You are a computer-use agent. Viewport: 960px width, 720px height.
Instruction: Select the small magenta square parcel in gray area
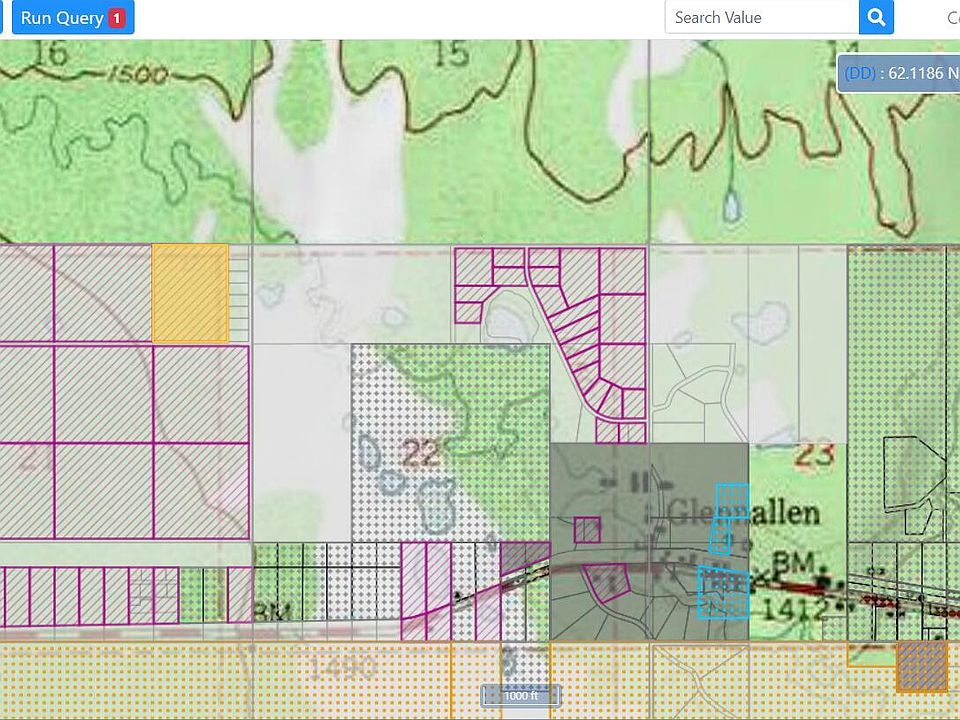(x=587, y=529)
